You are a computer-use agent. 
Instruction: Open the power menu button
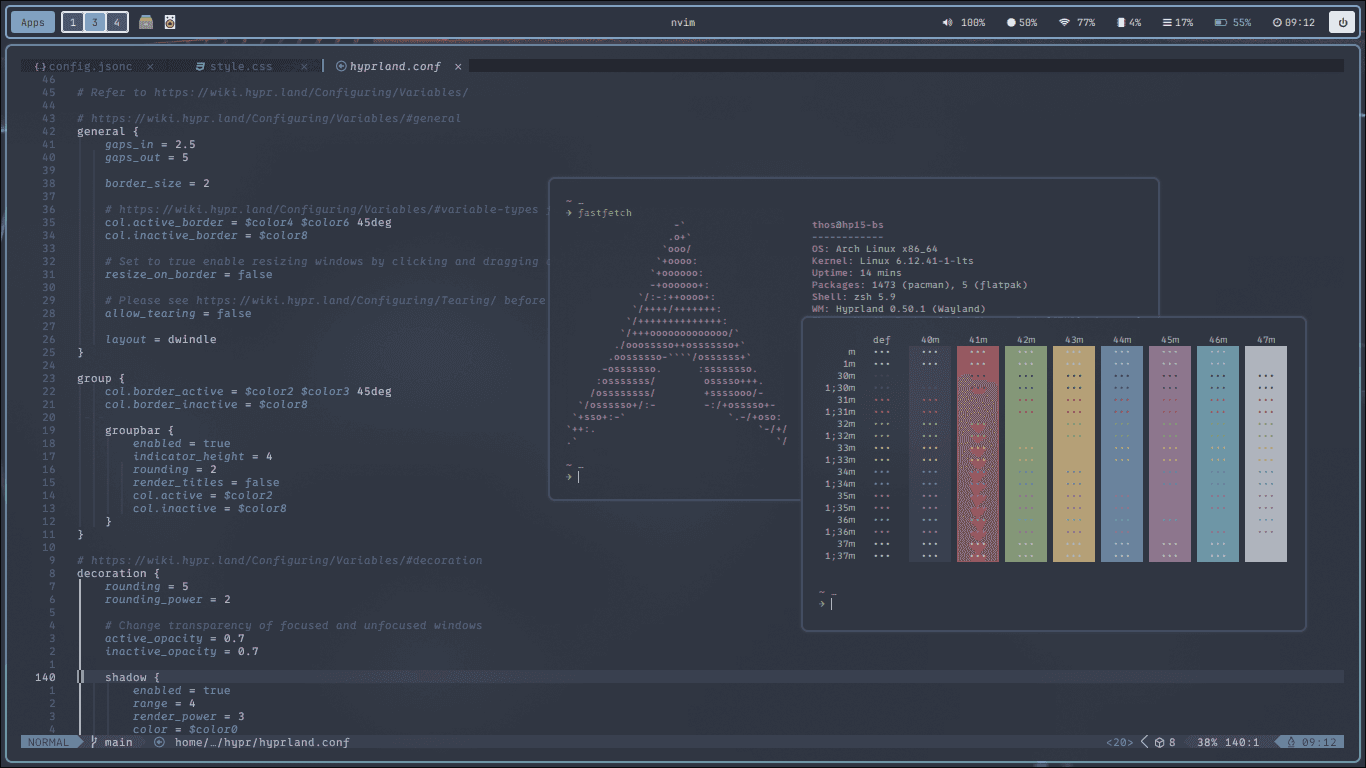(1342, 22)
